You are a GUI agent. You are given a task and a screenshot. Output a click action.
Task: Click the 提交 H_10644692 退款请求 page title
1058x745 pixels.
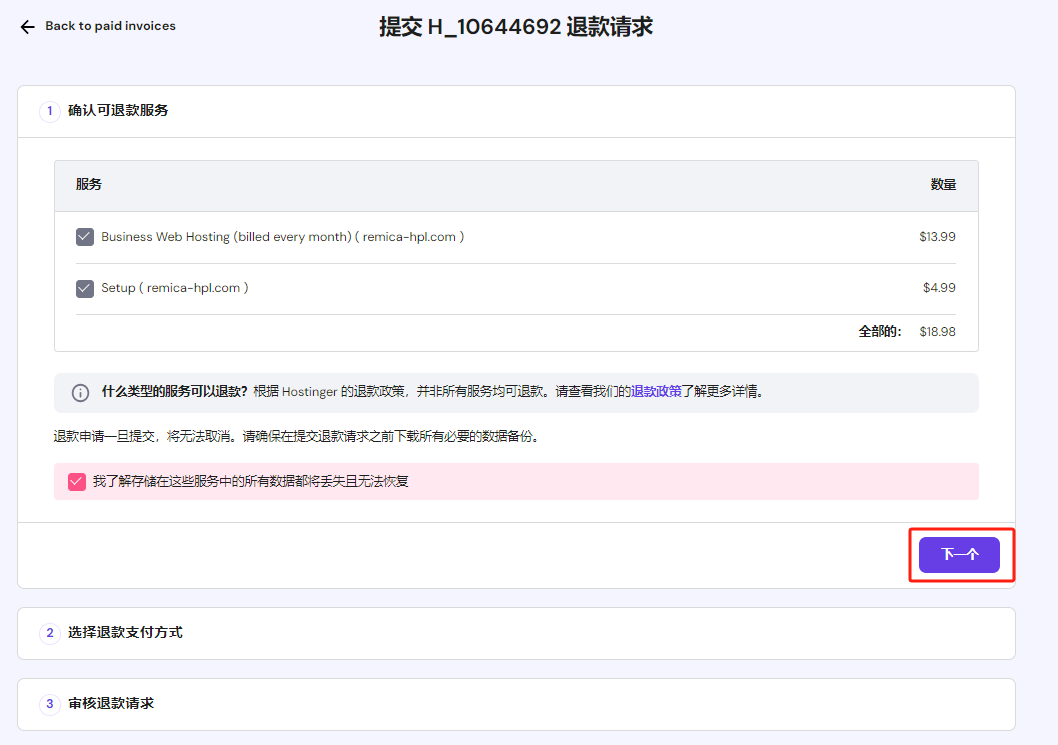[516, 27]
